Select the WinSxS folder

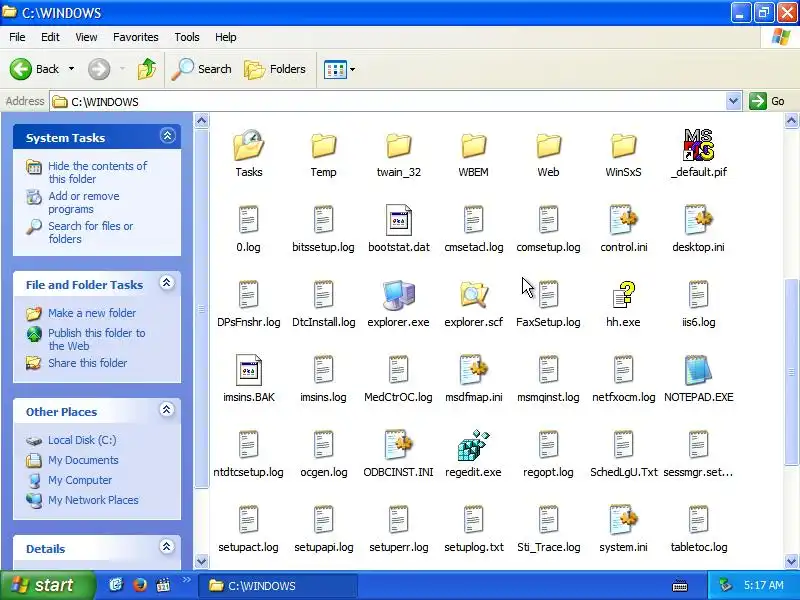pos(623,153)
